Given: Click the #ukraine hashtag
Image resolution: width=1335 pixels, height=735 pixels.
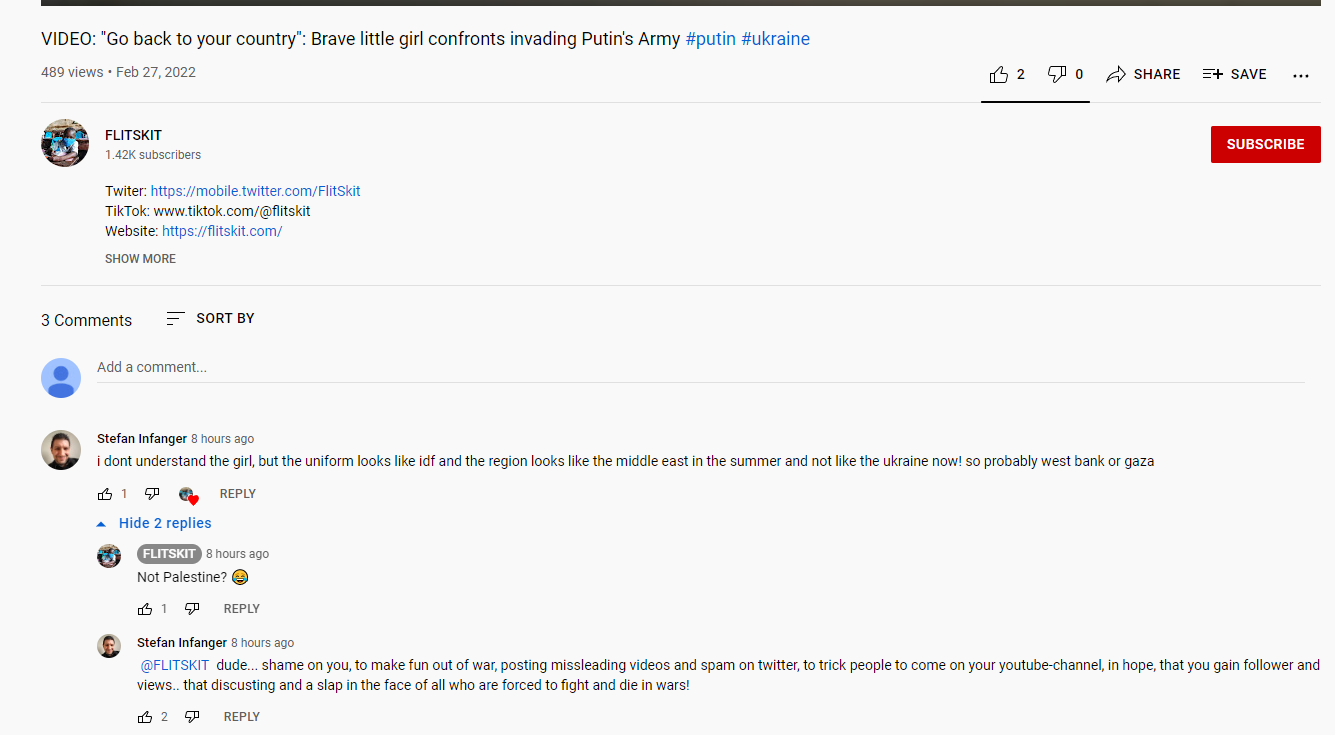Looking at the screenshot, I should pos(775,39).
